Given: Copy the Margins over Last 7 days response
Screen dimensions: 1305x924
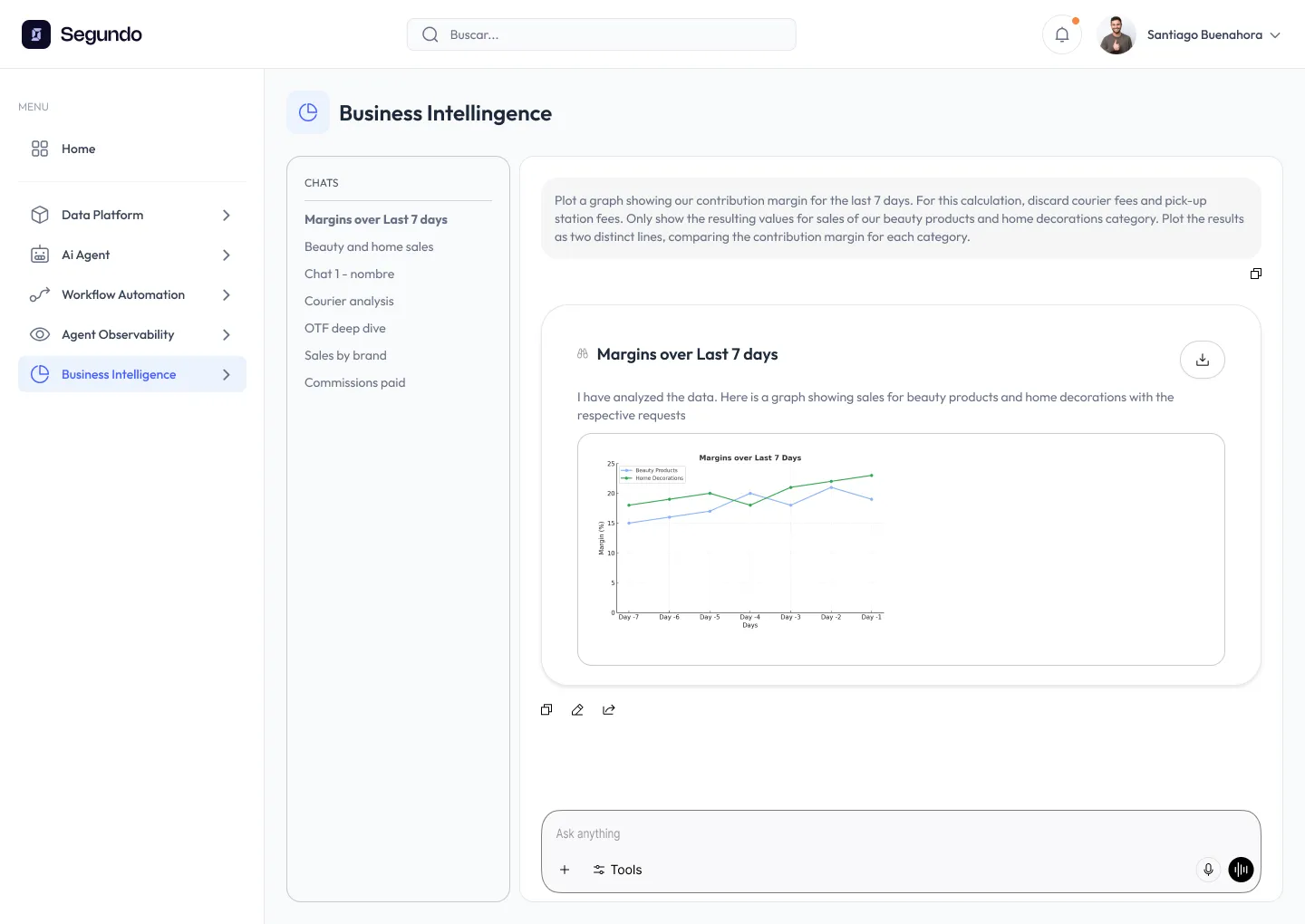Looking at the screenshot, I should point(546,709).
